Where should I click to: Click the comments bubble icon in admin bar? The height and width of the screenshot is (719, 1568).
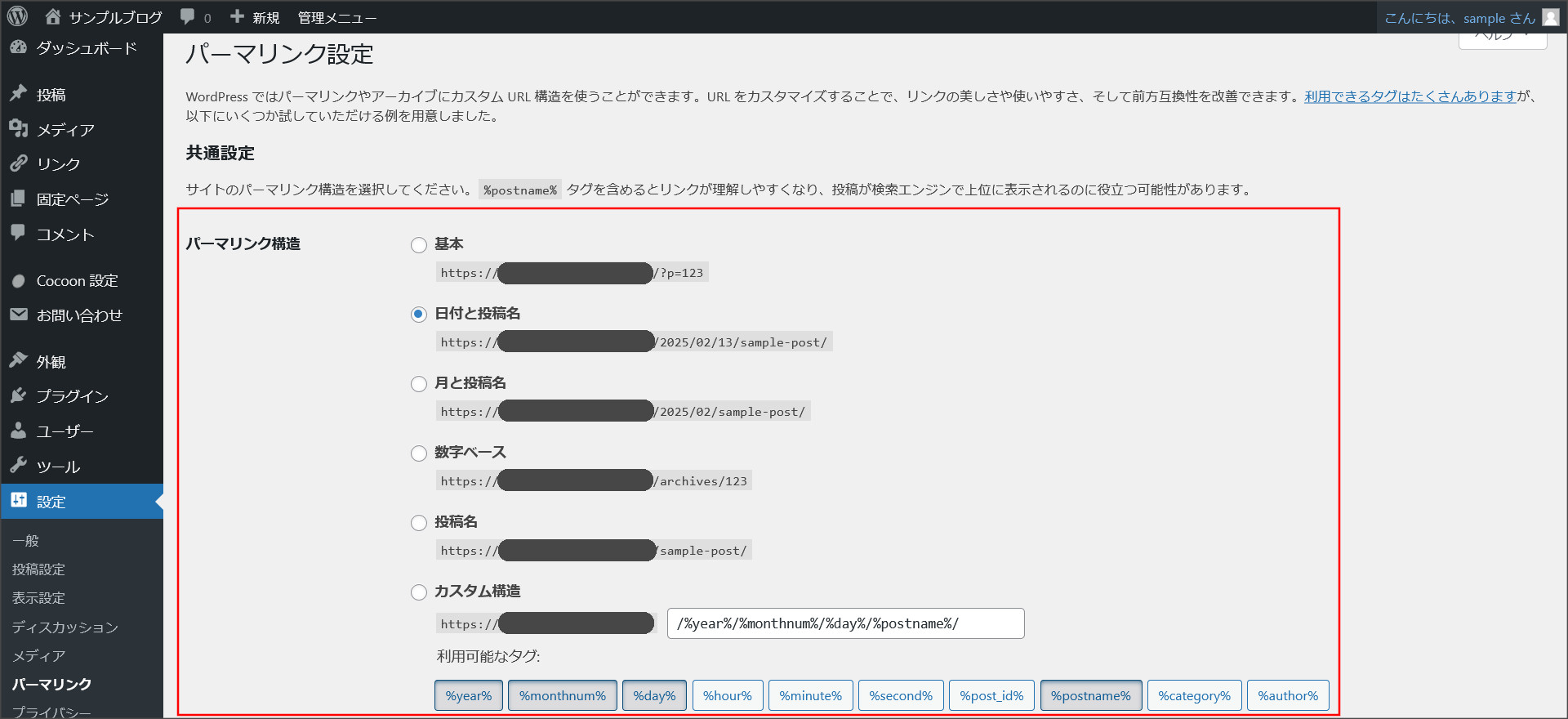click(188, 16)
